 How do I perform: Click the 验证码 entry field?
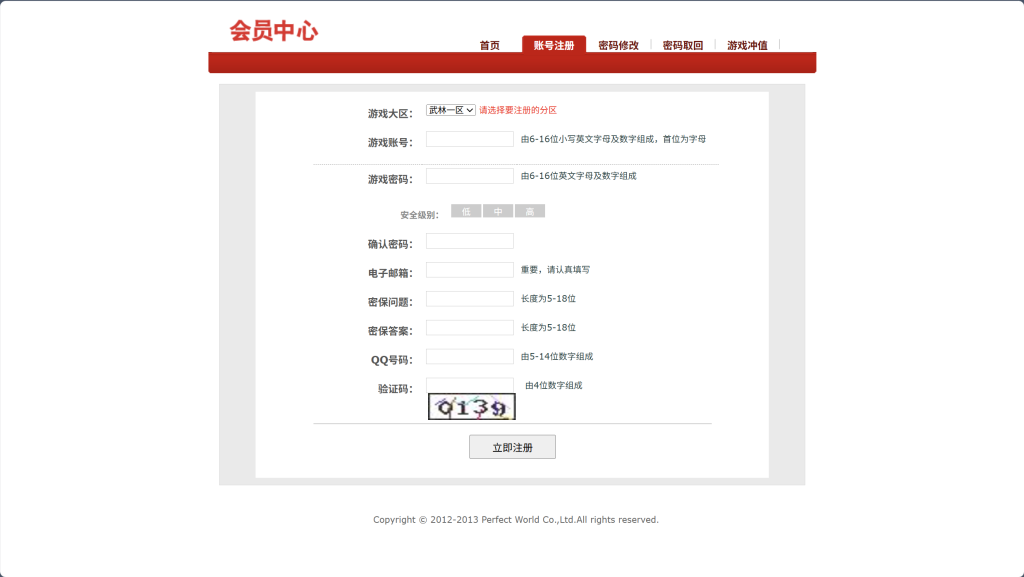click(x=469, y=384)
